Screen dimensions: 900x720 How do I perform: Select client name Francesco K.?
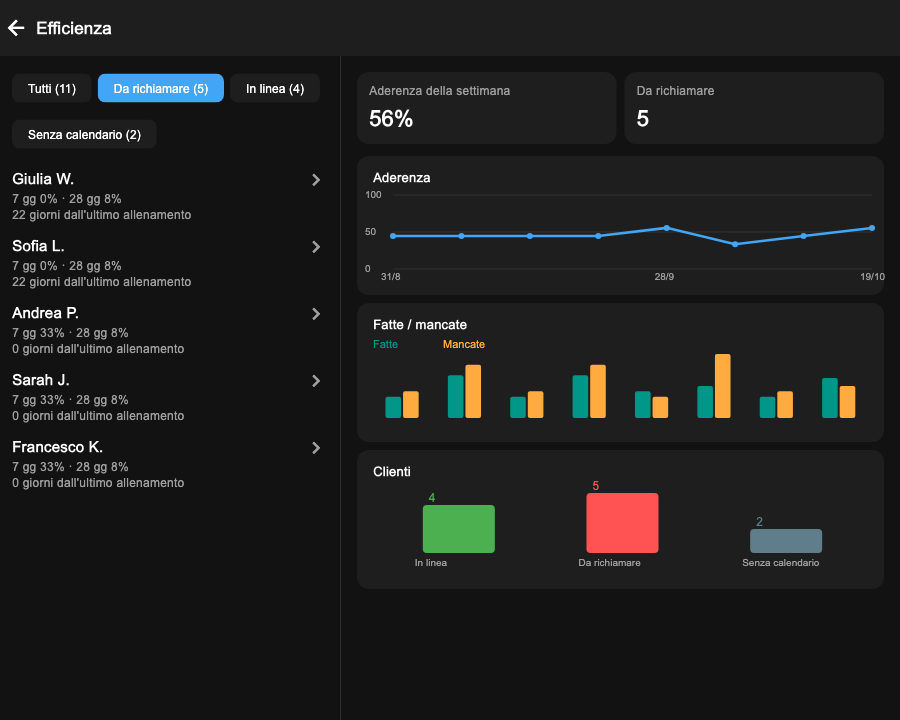click(x=57, y=447)
